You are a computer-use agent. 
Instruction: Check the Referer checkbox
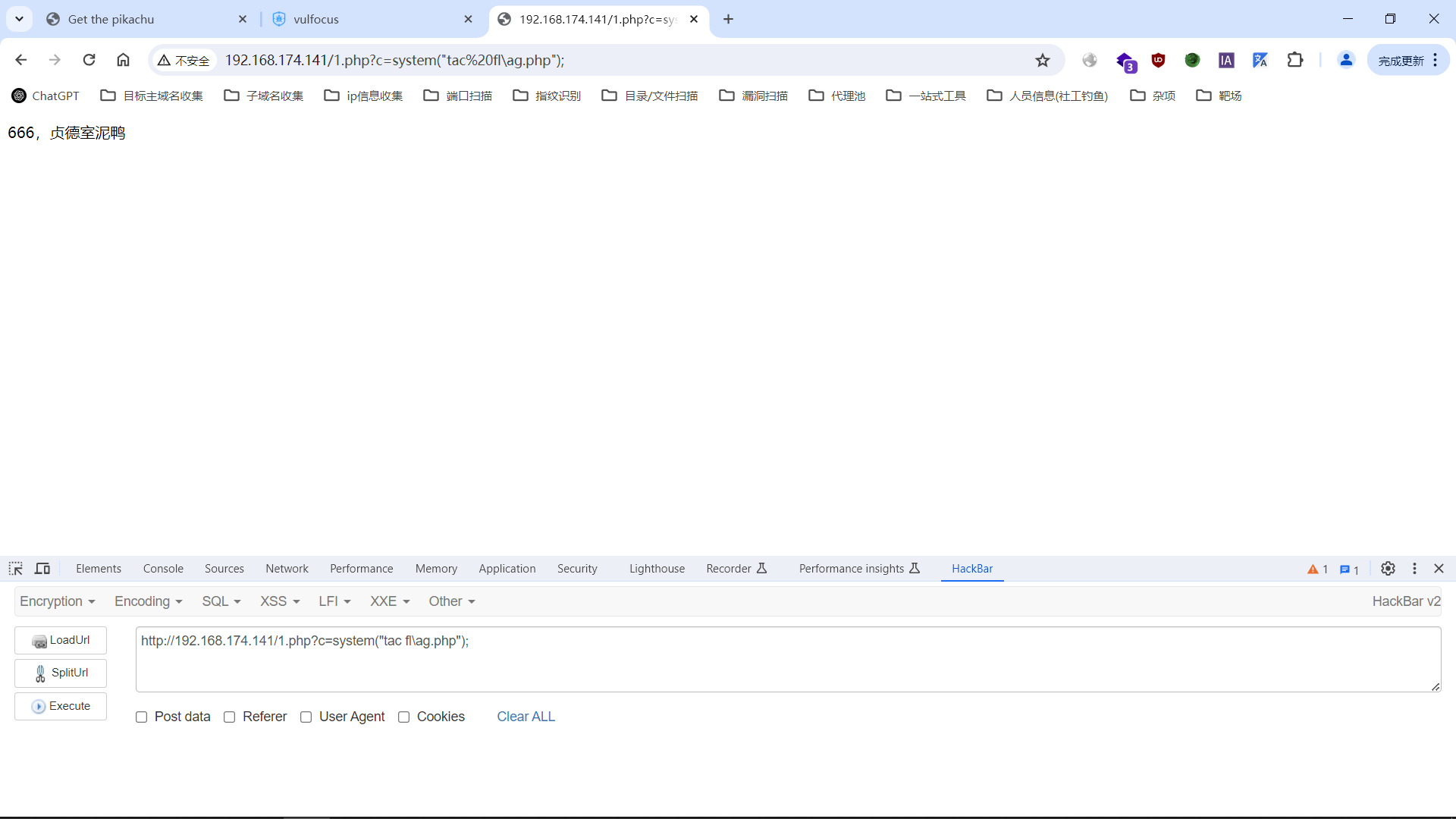[230, 717]
